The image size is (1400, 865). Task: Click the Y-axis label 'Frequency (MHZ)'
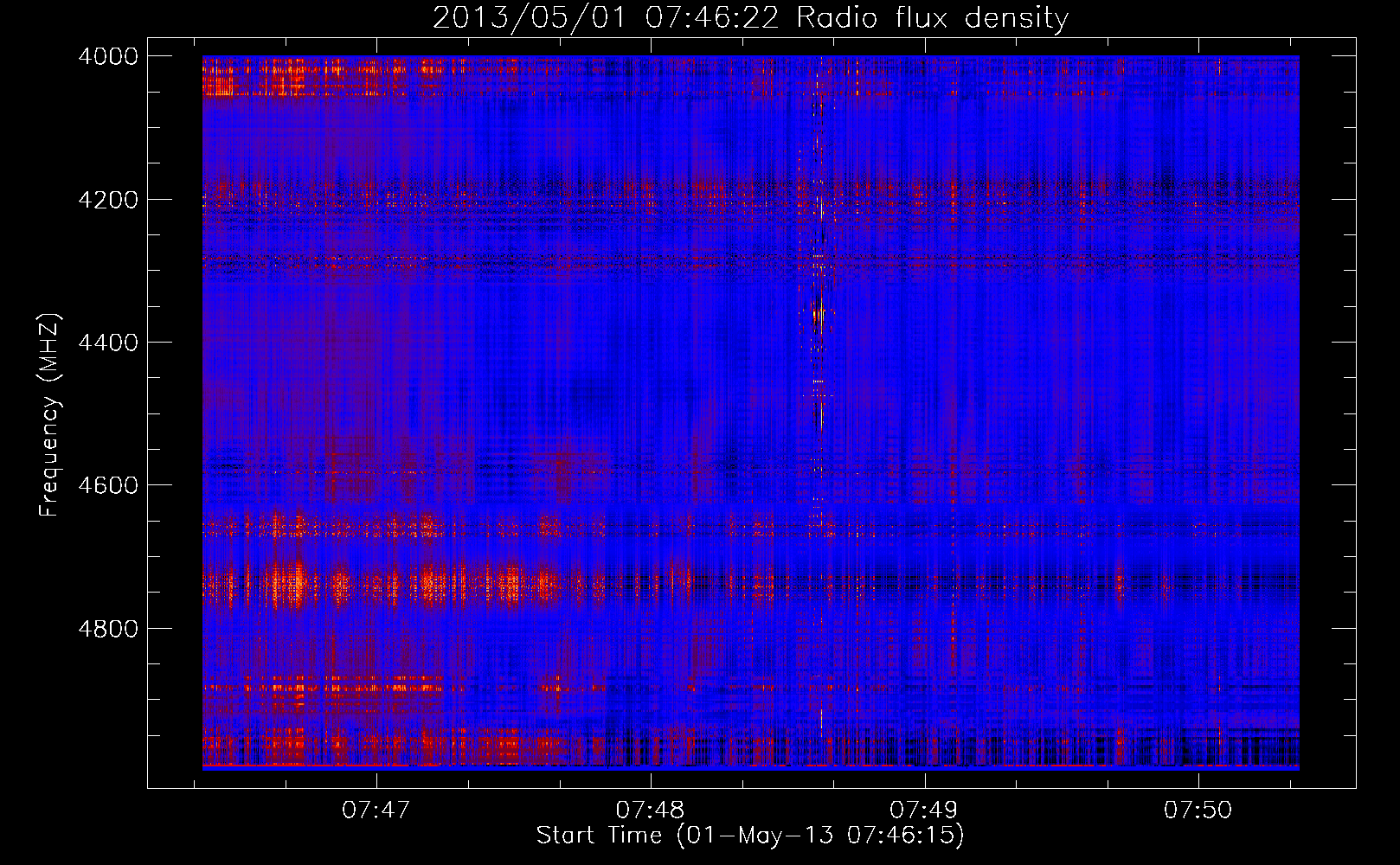[x=49, y=415]
